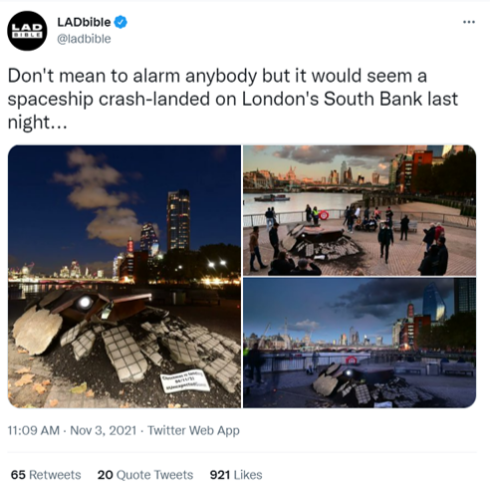Open the @ladbible handle link
Viewport: 490px width, 490px height.
coord(84,39)
